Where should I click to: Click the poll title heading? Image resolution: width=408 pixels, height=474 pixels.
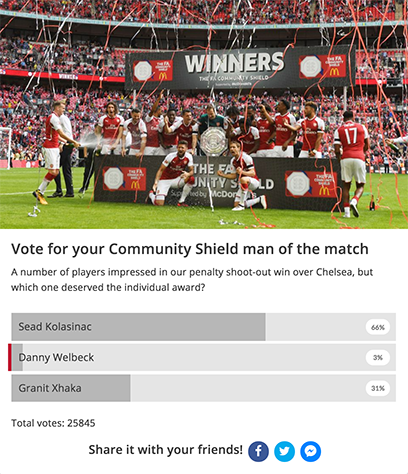(x=190, y=249)
